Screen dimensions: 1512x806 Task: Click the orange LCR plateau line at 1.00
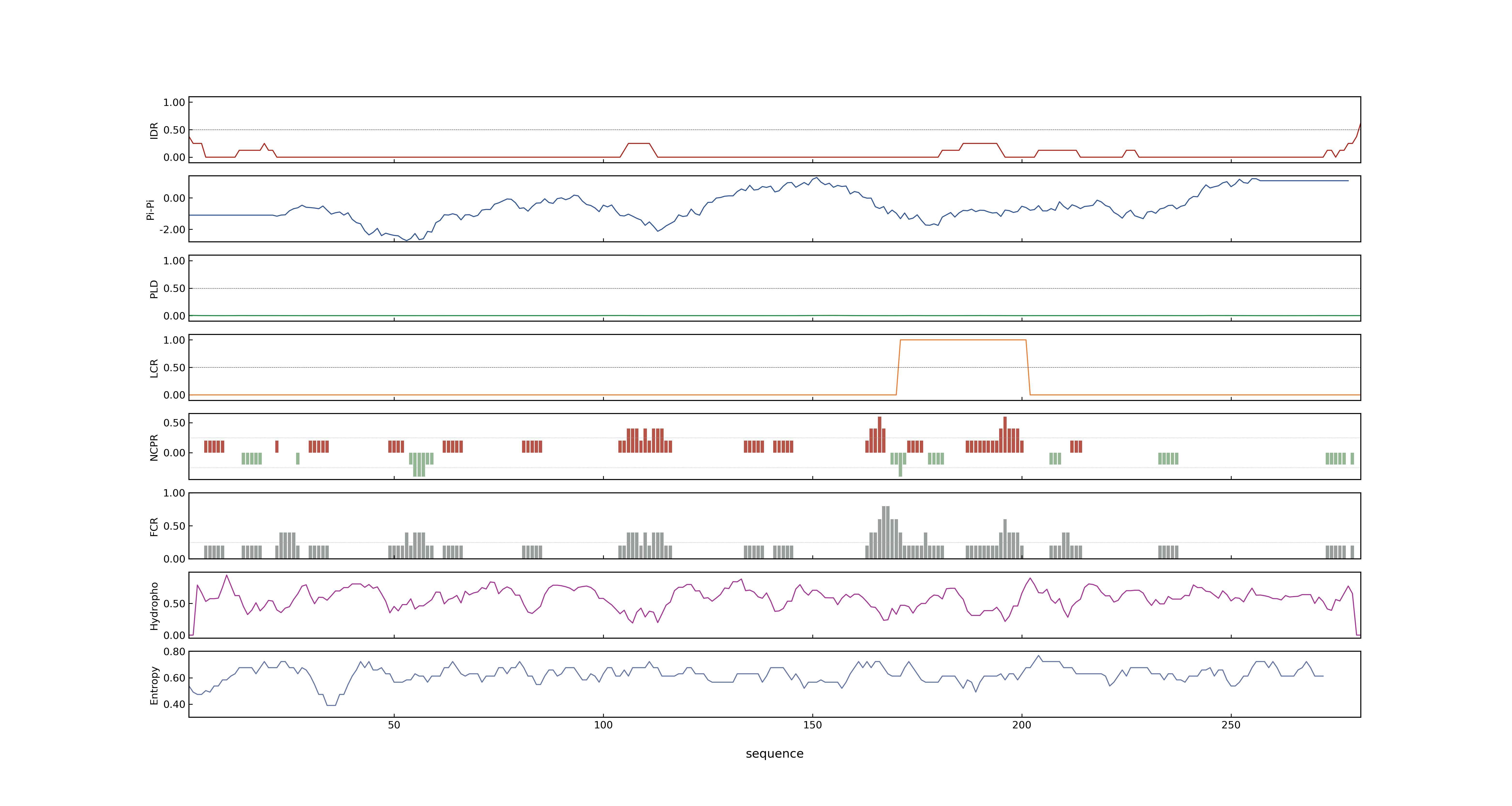(963, 340)
